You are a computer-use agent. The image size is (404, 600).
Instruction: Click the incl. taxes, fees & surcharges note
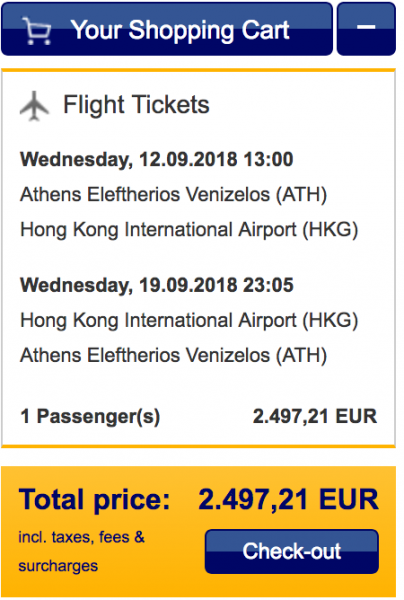pos(81,551)
